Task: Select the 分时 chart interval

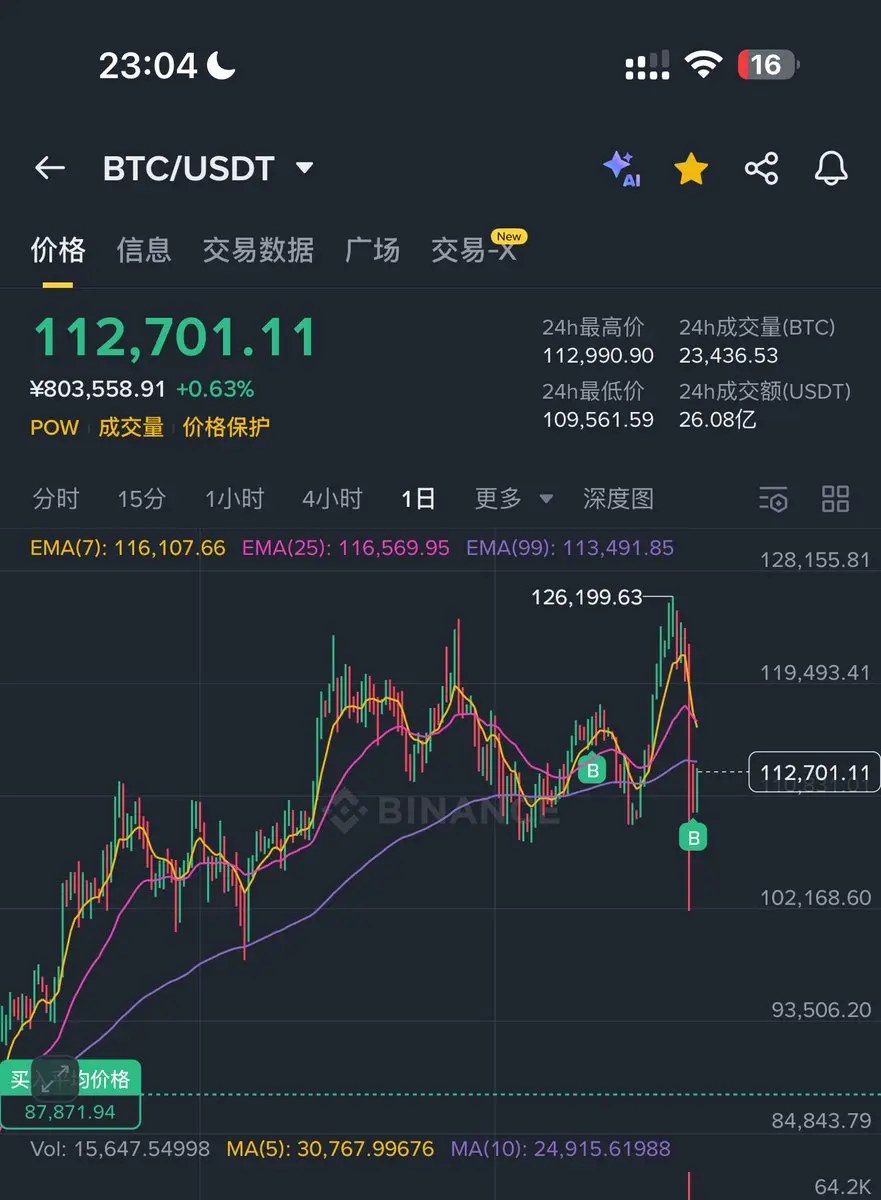Action: 56,498
